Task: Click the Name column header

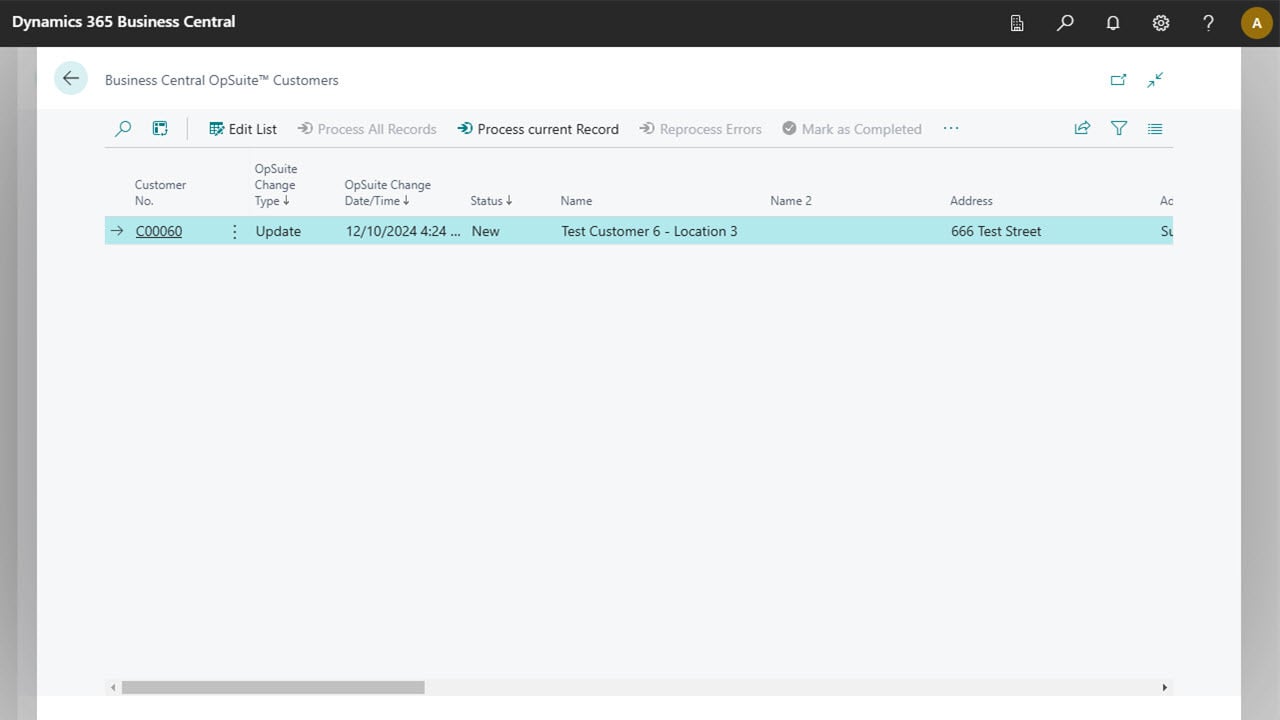Action: click(576, 201)
